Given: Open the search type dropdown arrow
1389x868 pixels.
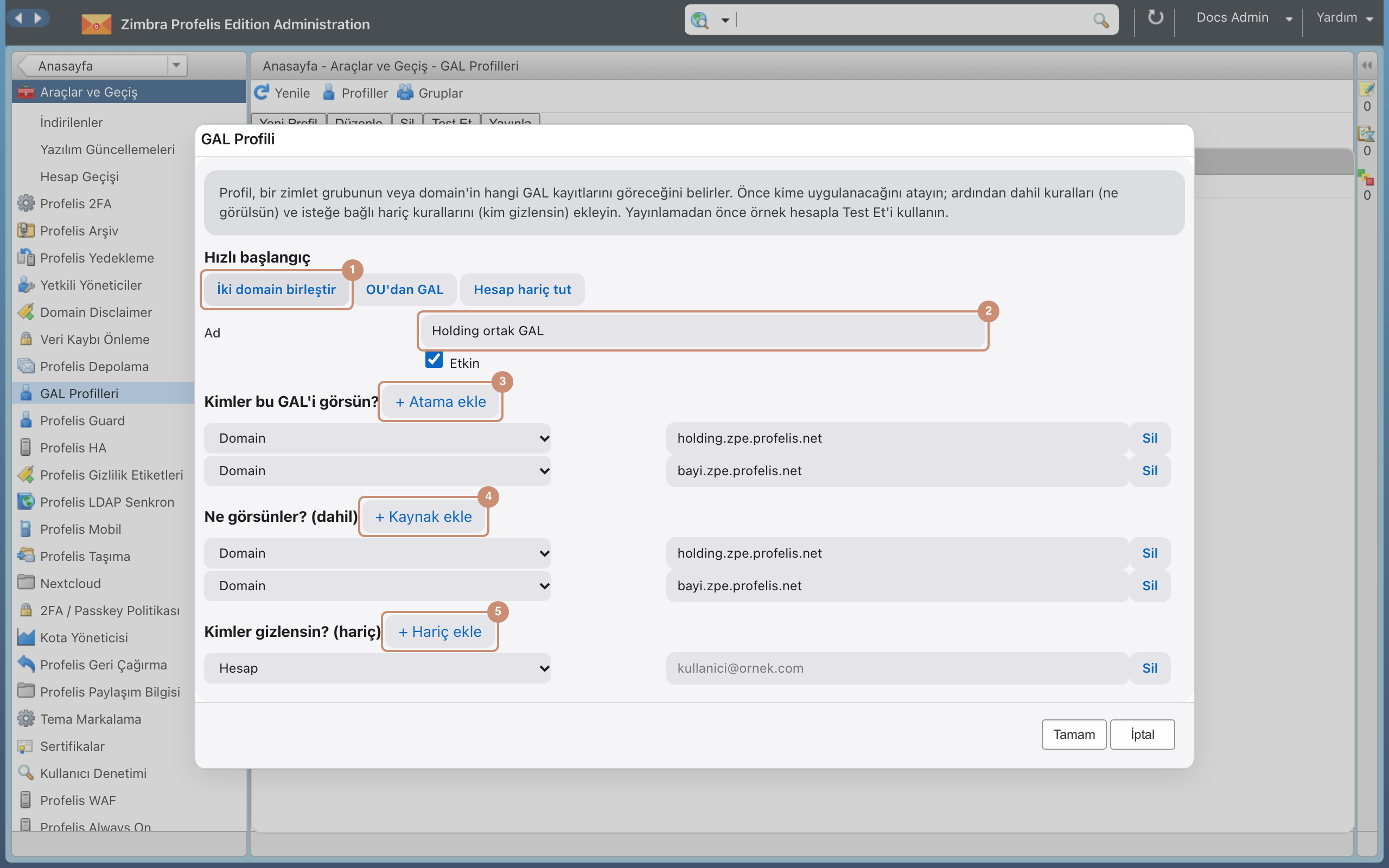Looking at the screenshot, I should coord(725,20).
